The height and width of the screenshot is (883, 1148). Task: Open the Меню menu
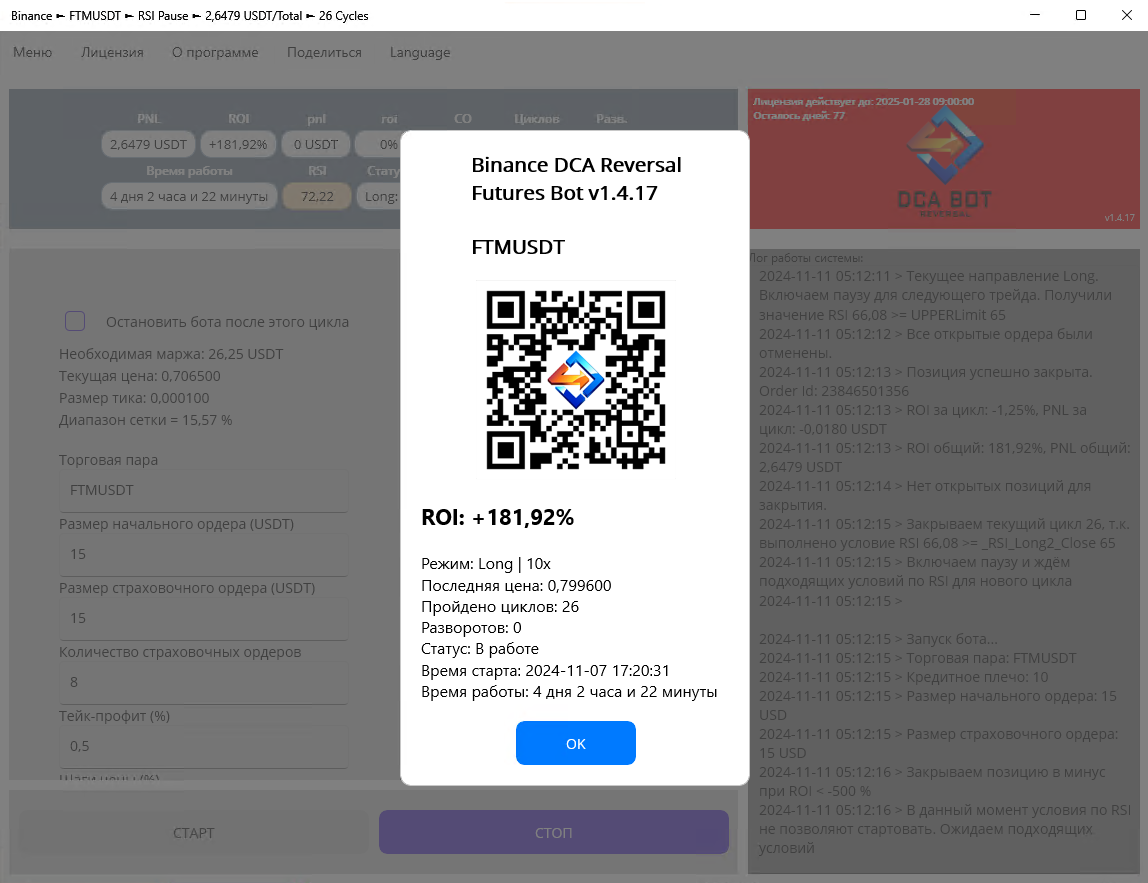pos(33,53)
